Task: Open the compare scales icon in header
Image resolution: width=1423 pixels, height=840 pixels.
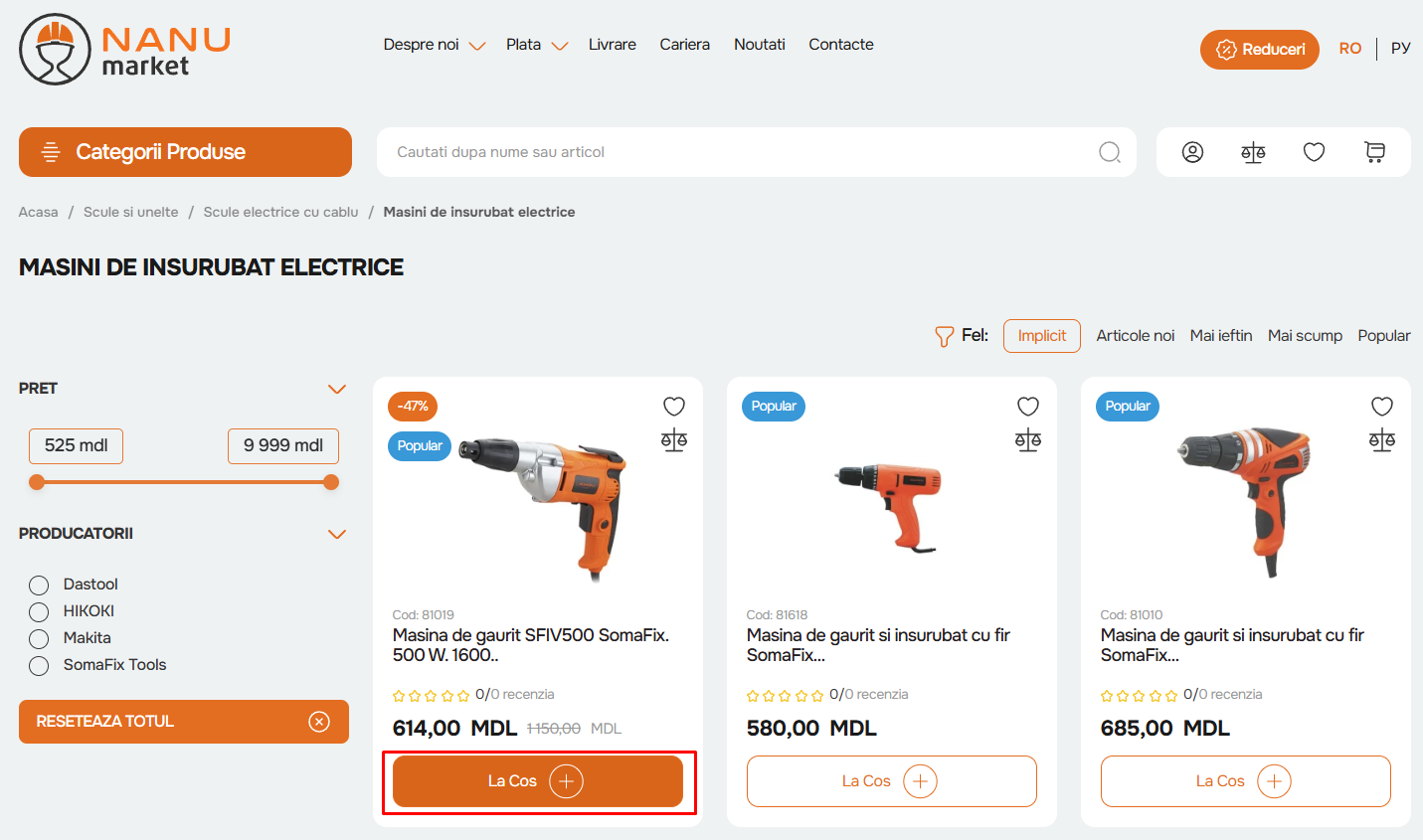Action: point(1253,152)
